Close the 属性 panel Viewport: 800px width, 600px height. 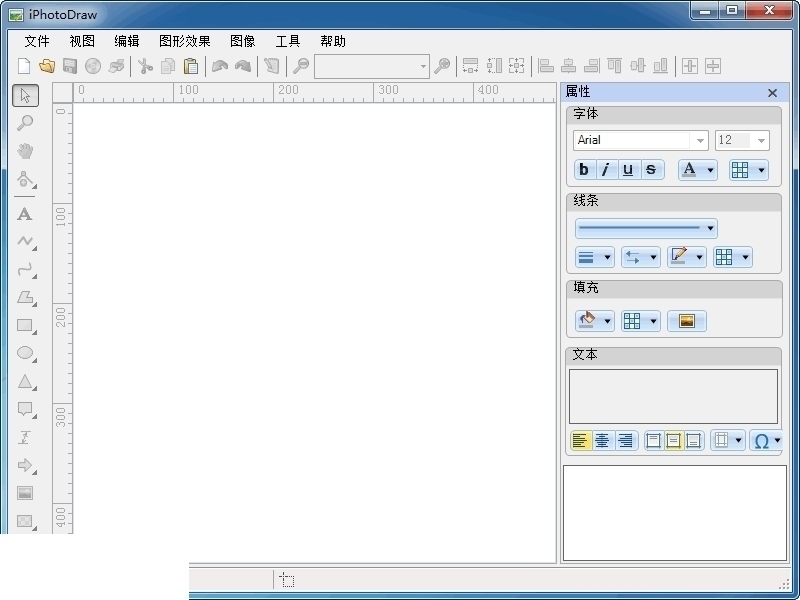(772, 93)
